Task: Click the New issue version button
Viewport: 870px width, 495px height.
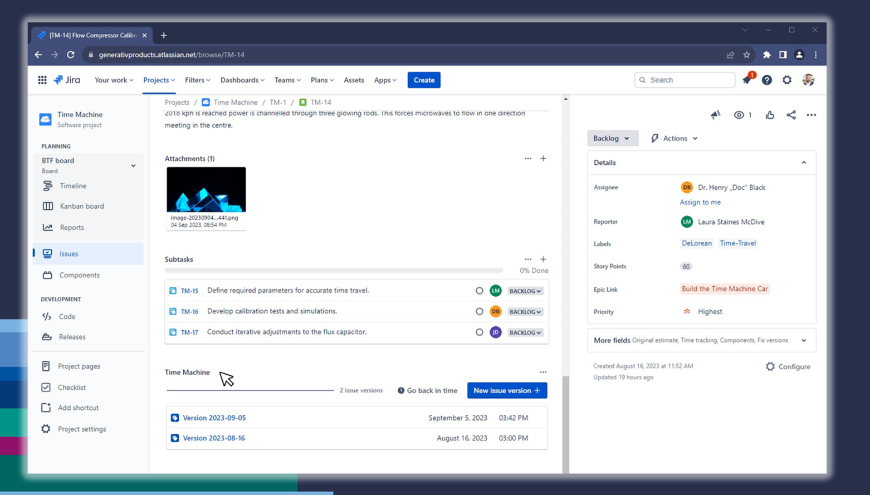Action: click(x=507, y=390)
